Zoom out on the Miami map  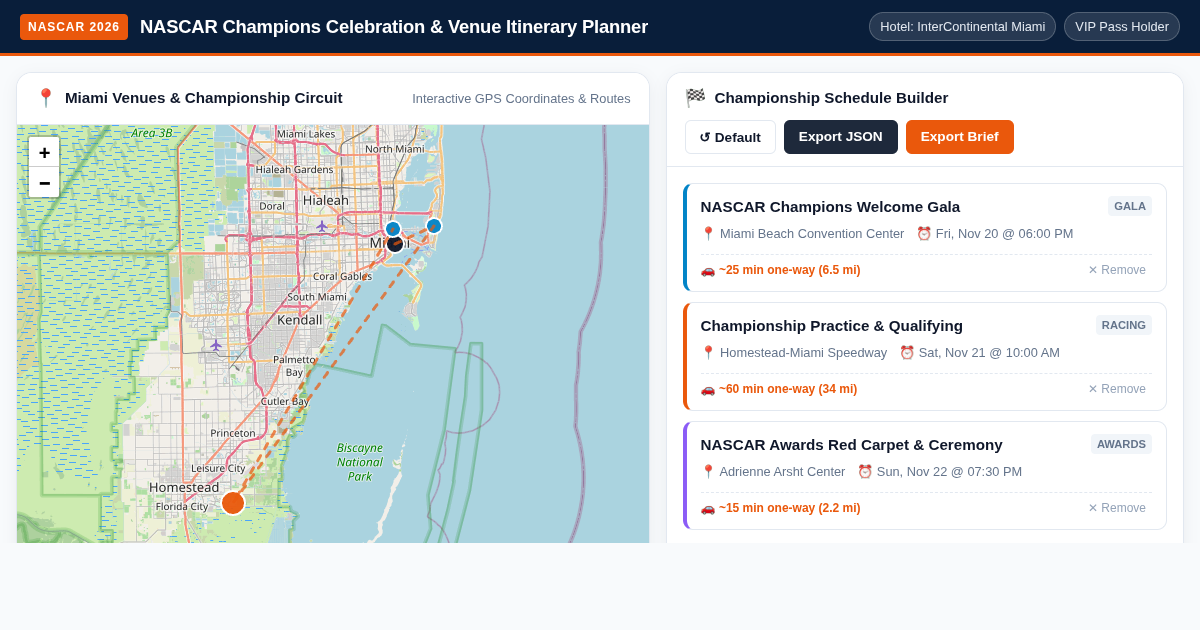point(44,183)
